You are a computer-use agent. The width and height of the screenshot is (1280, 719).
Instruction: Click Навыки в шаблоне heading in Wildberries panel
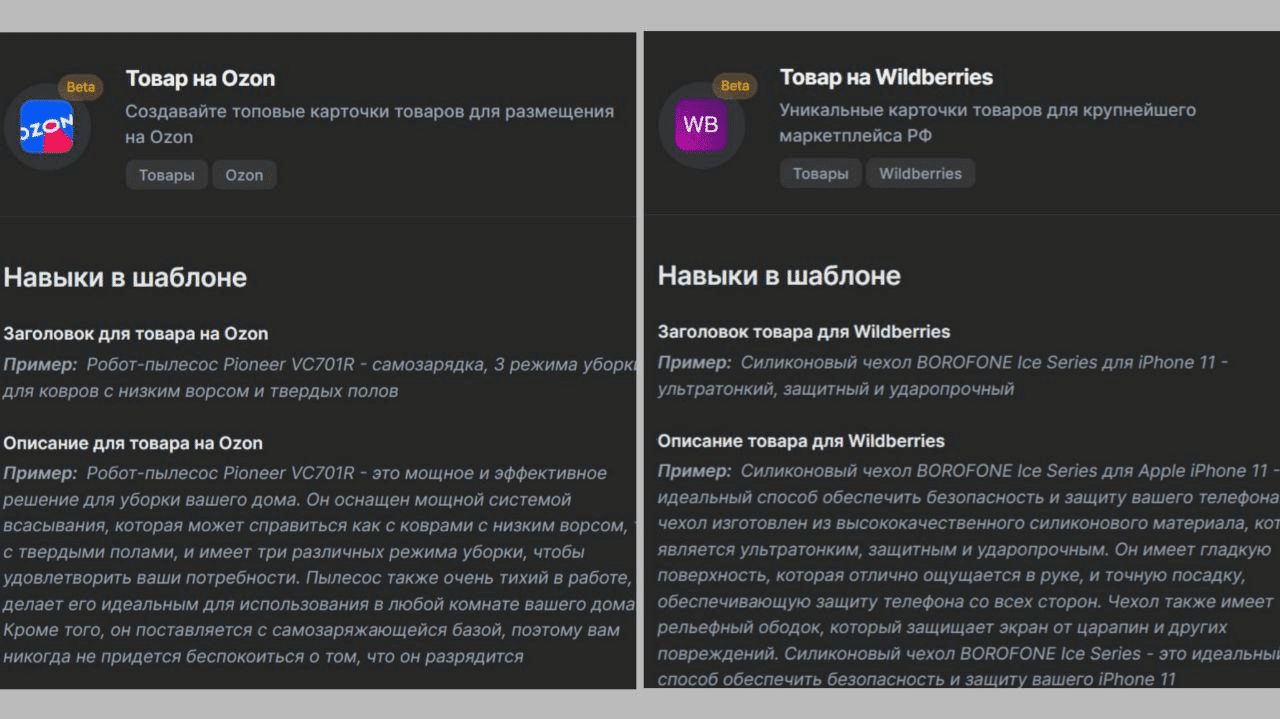point(779,275)
